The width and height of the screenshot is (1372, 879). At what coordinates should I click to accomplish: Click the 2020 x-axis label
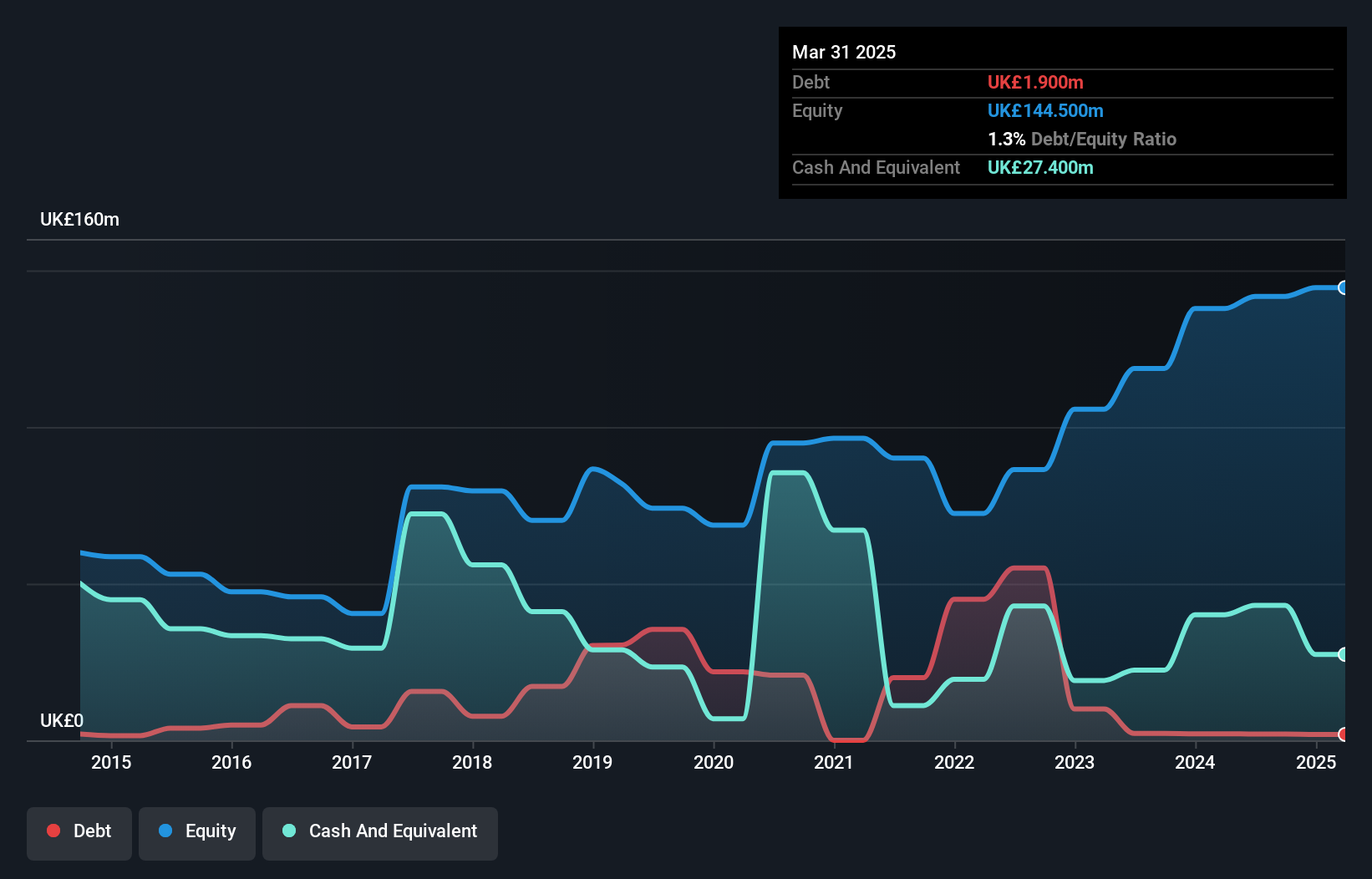(714, 762)
